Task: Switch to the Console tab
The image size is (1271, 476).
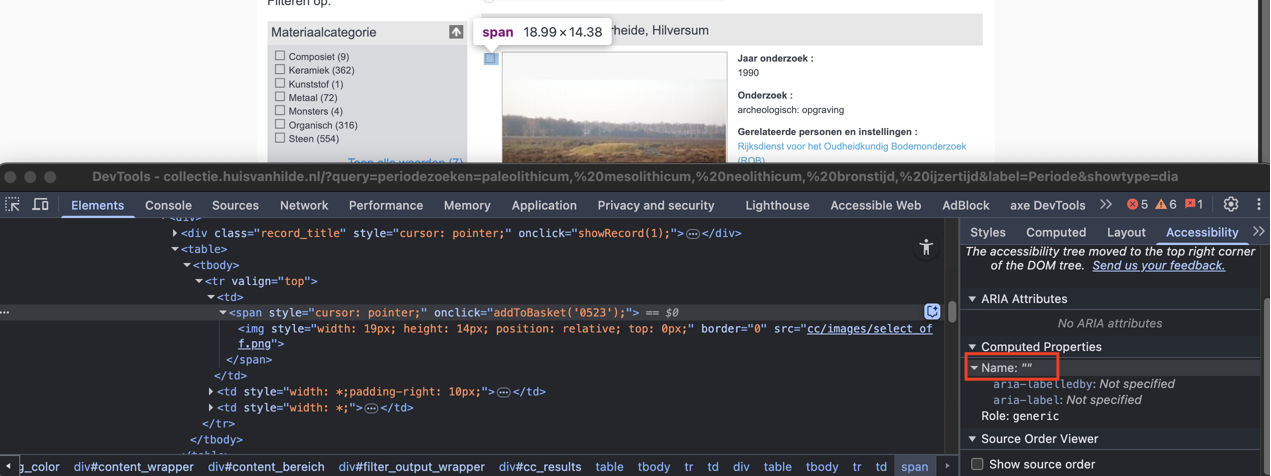Action: tap(168, 205)
